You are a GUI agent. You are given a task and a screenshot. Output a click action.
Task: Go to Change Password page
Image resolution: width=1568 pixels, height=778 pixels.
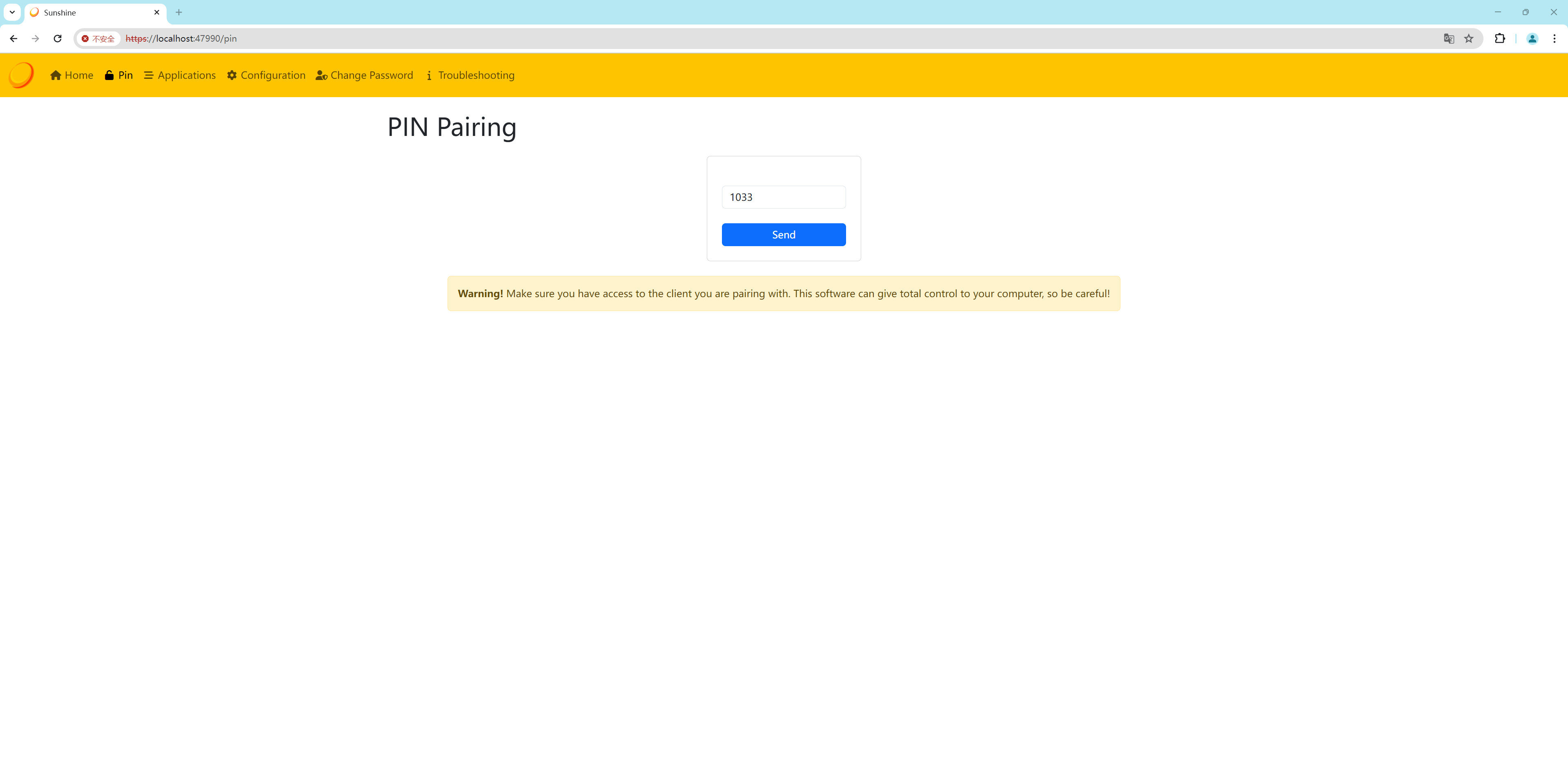(x=364, y=76)
